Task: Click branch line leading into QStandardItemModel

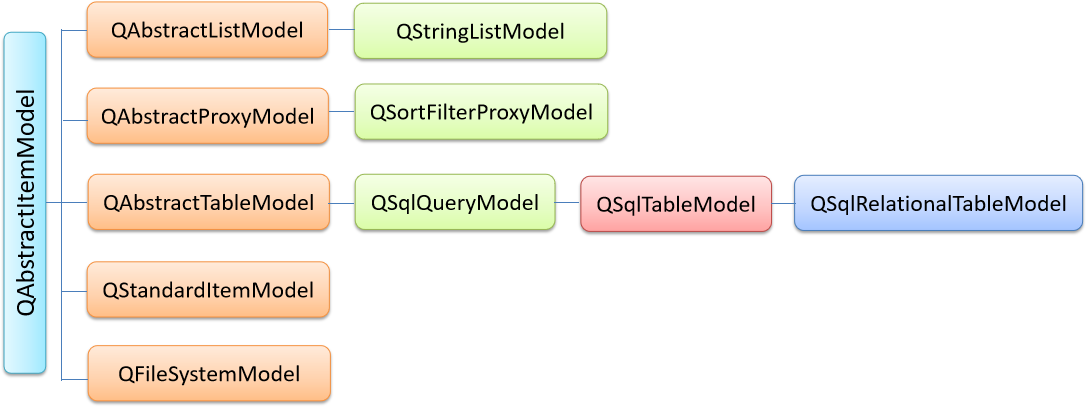Action: click(x=75, y=292)
